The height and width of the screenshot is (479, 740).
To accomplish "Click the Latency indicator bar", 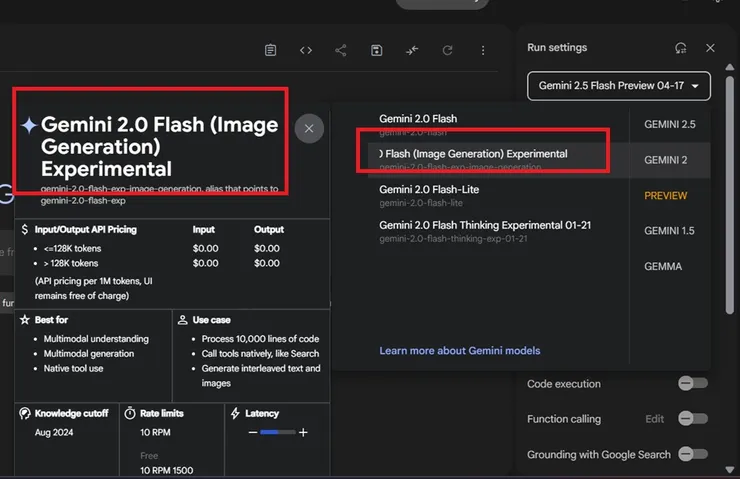I will pos(278,432).
